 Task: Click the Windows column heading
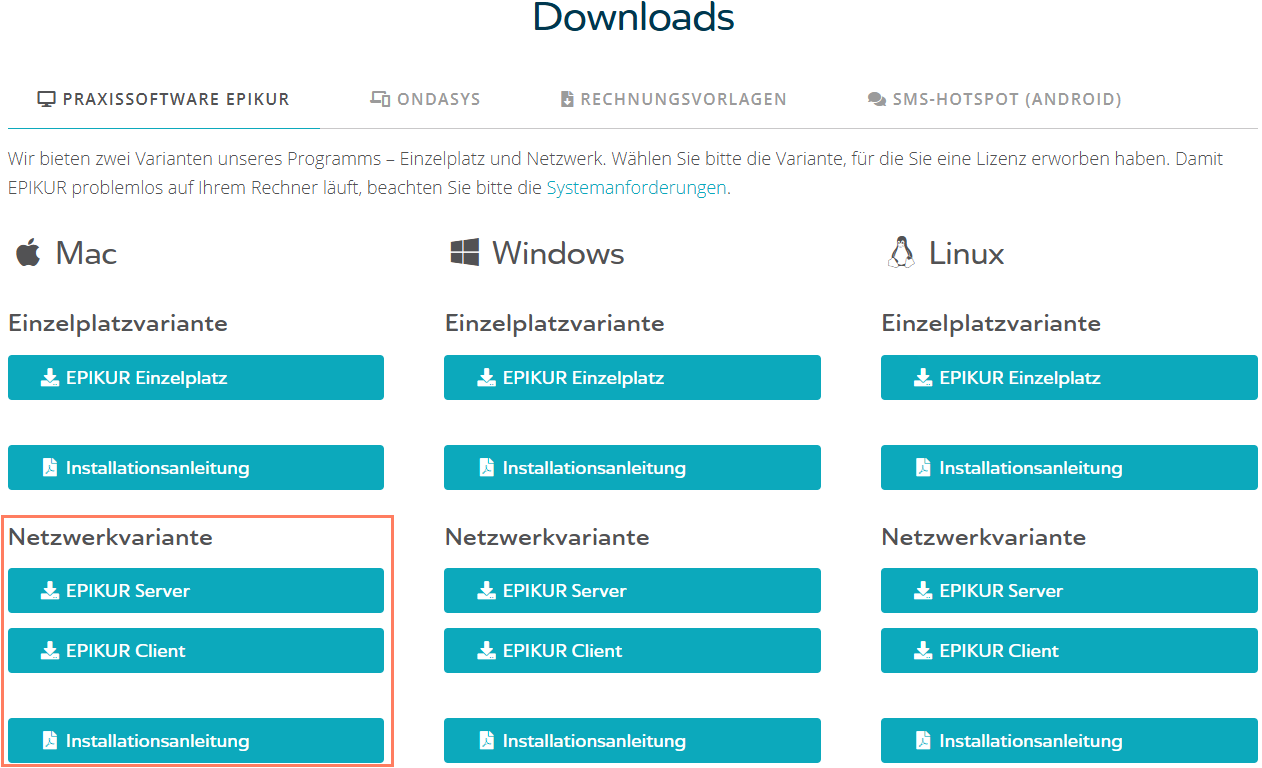[x=558, y=253]
